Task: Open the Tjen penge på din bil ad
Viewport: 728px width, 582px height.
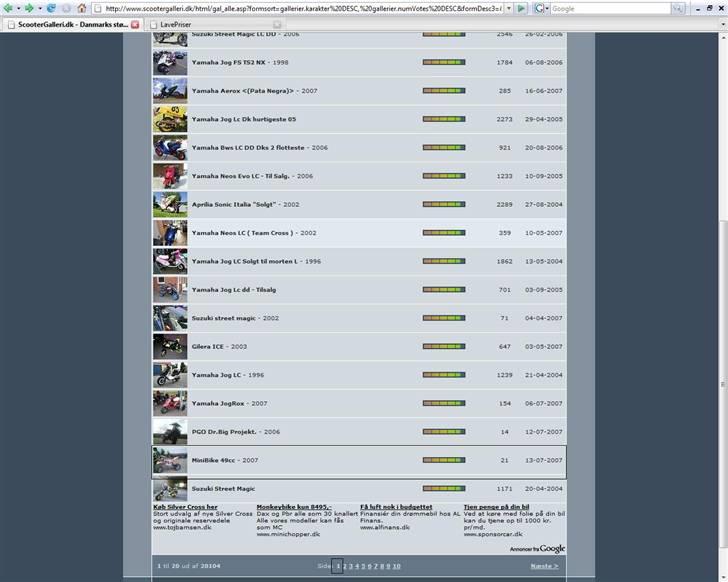Action: pyautogui.click(x=496, y=507)
